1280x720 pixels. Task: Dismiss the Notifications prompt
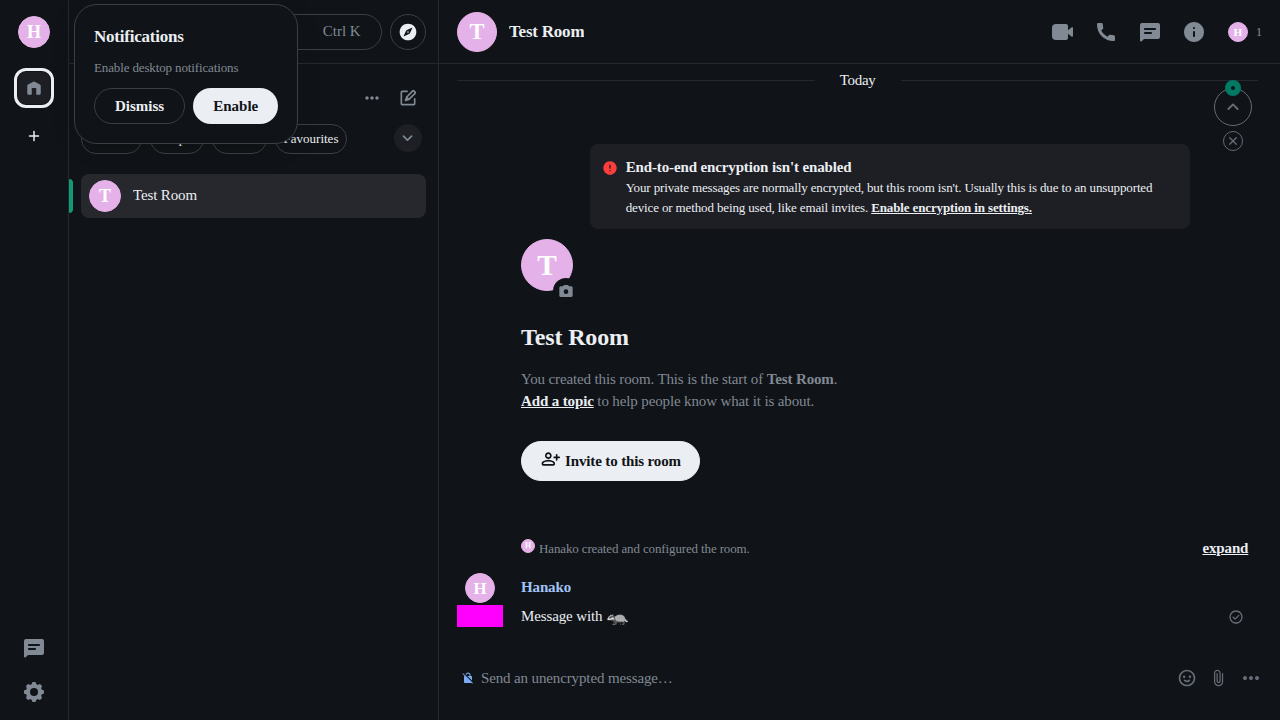click(x=139, y=106)
